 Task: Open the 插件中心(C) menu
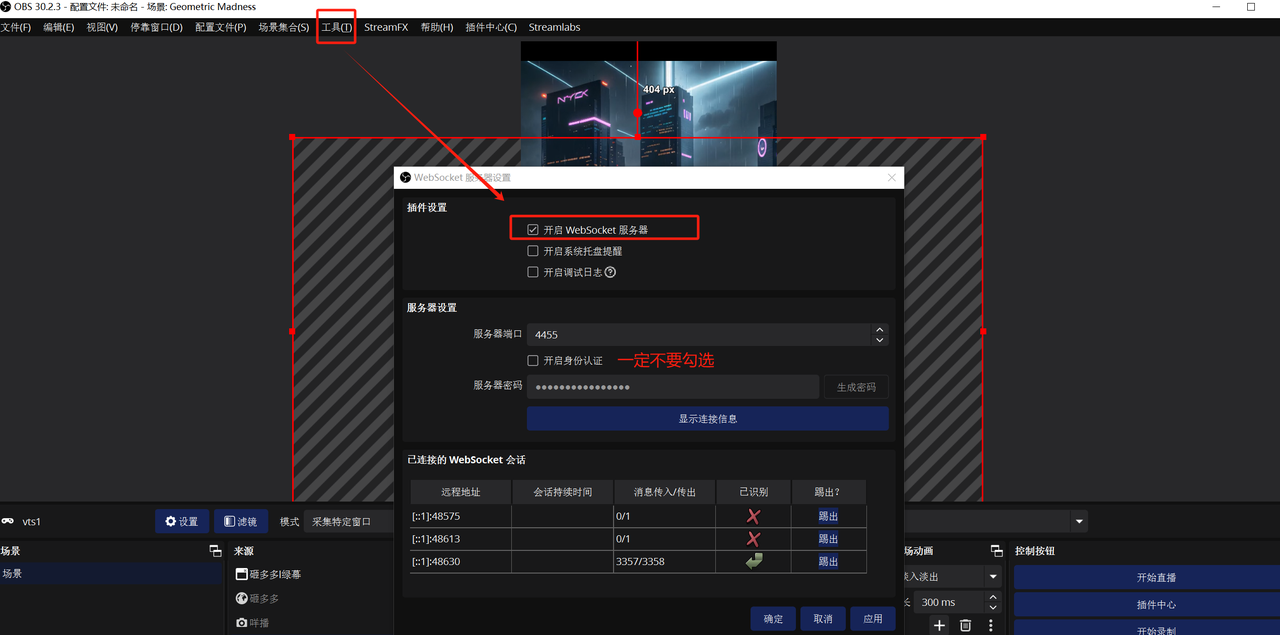pos(491,27)
